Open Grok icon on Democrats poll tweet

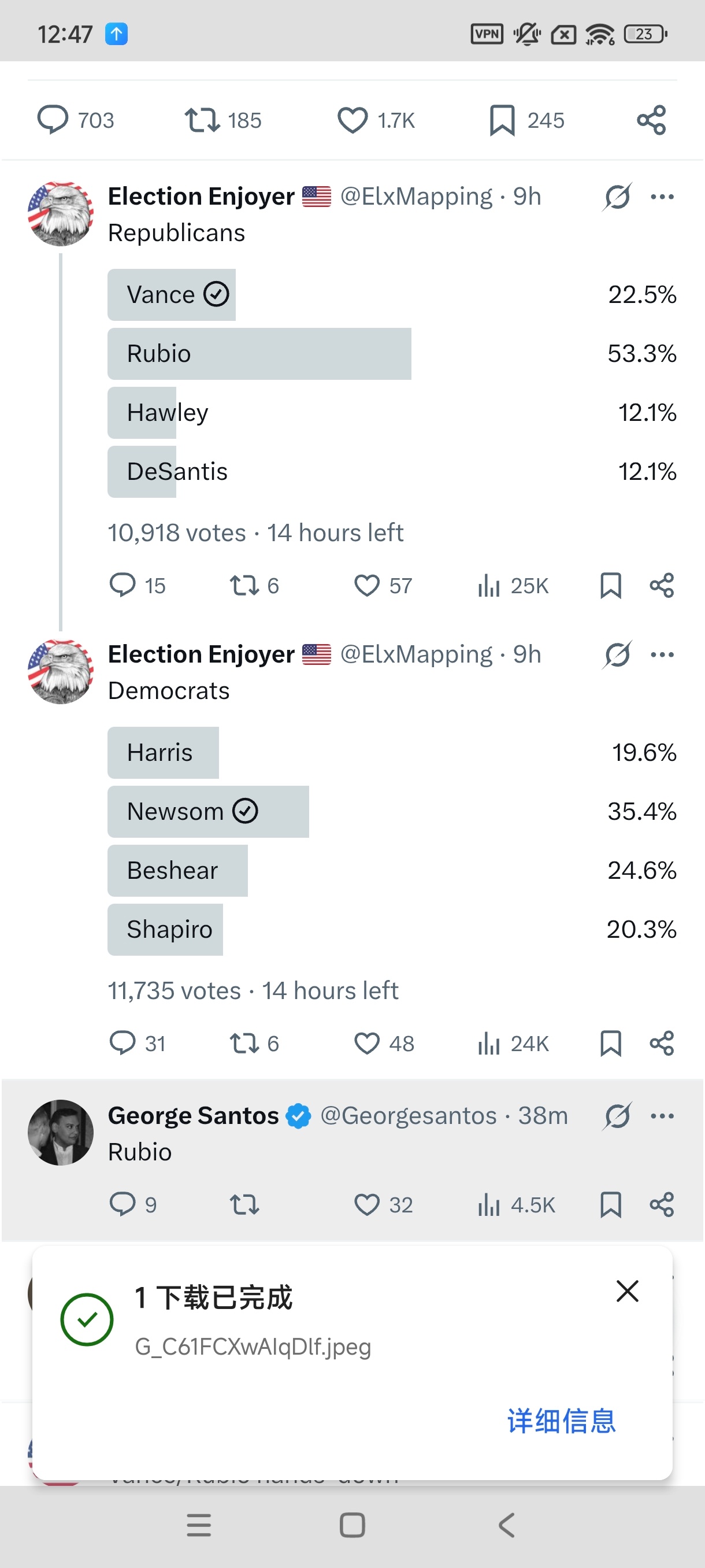tap(617, 655)
